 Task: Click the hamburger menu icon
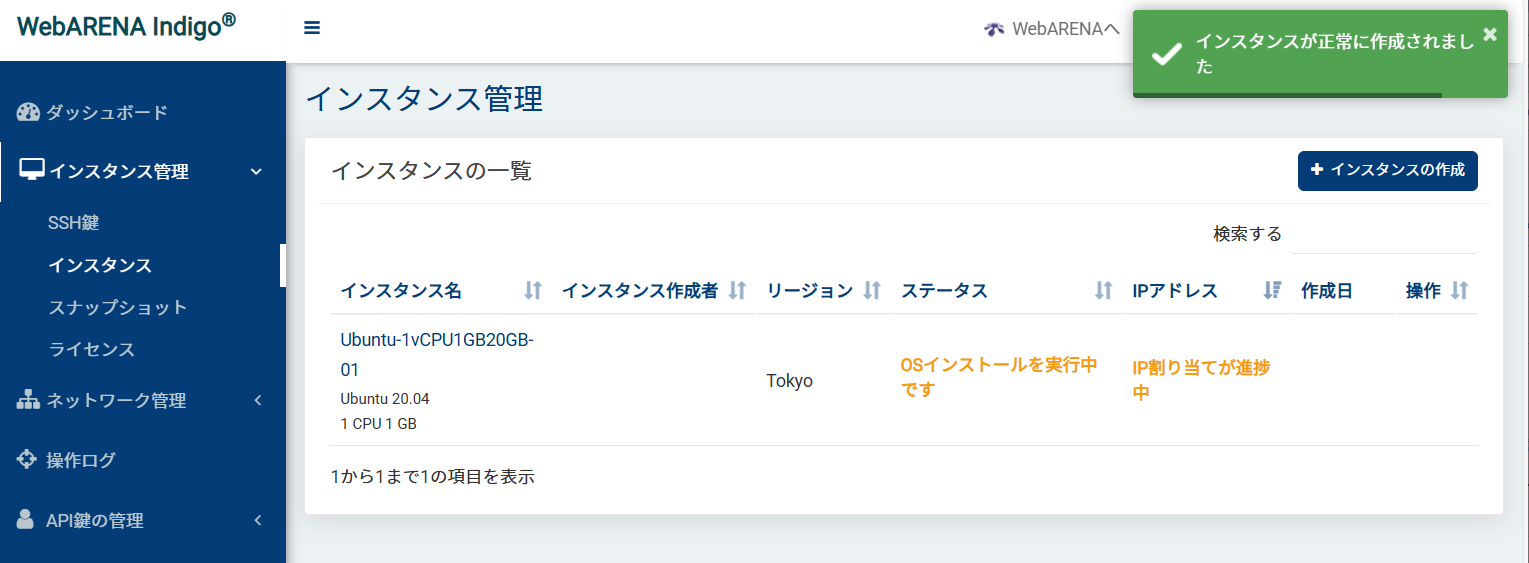pyautogui.click(x=312, y=28)
